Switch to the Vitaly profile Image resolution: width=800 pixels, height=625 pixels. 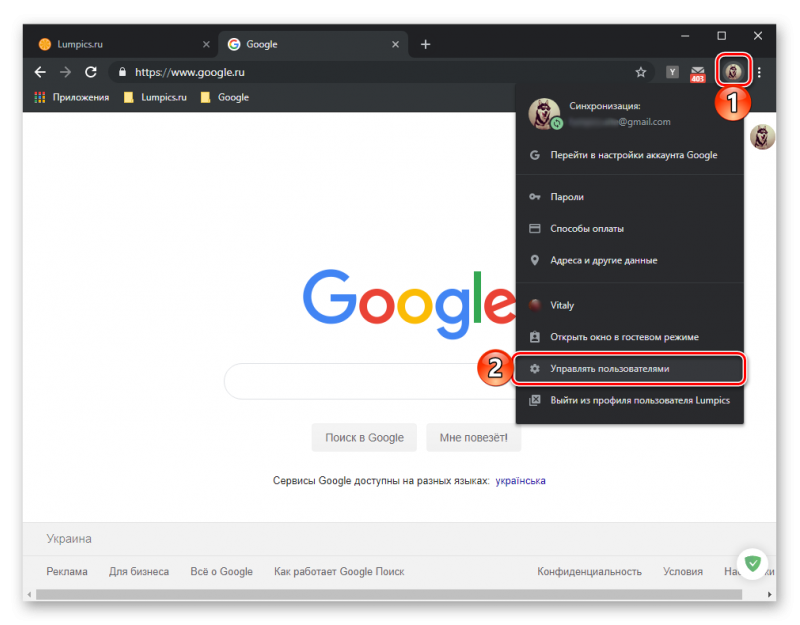630,305
